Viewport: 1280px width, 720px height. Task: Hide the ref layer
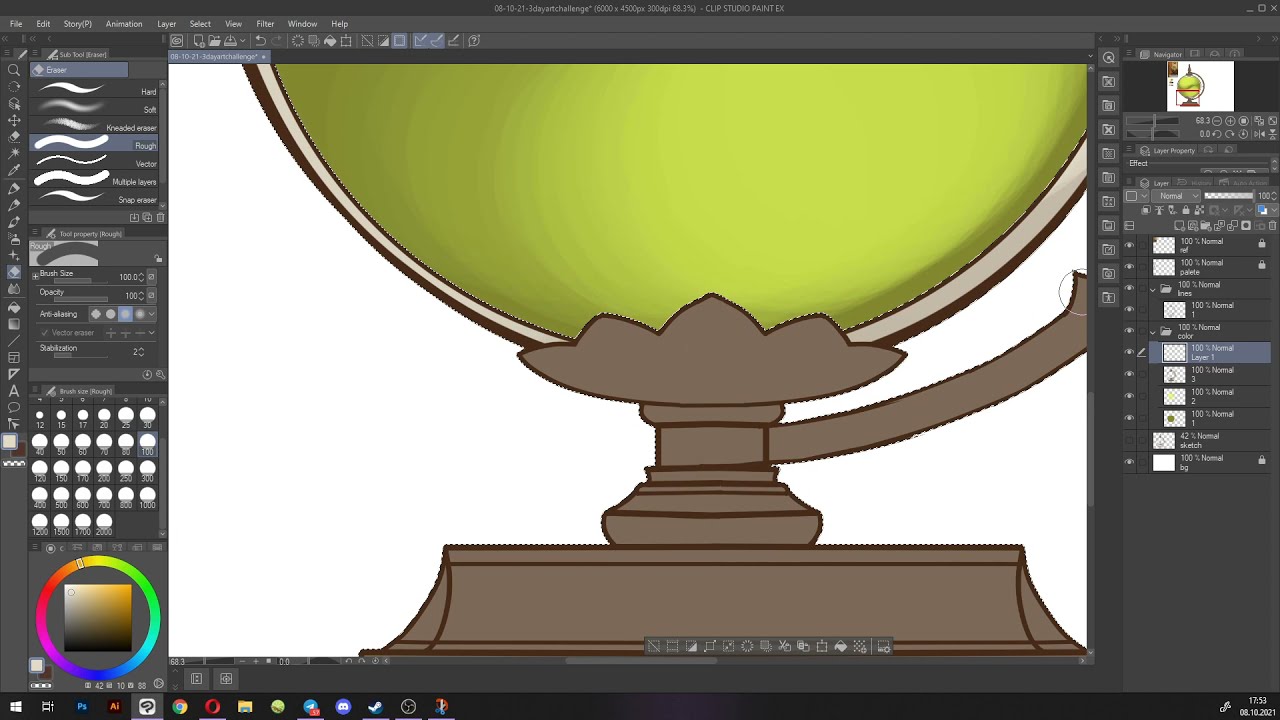click(1130, 245)
